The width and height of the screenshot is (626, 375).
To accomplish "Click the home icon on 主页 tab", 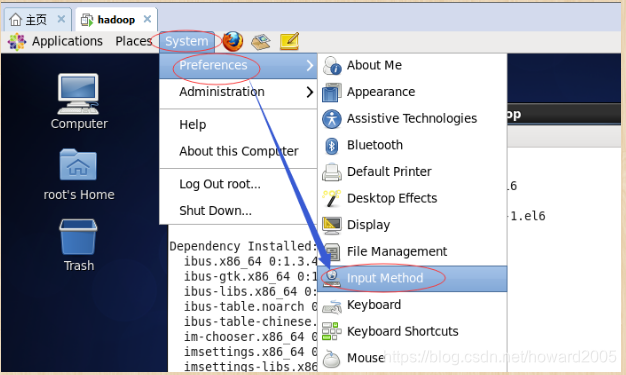I will point(15,19).
